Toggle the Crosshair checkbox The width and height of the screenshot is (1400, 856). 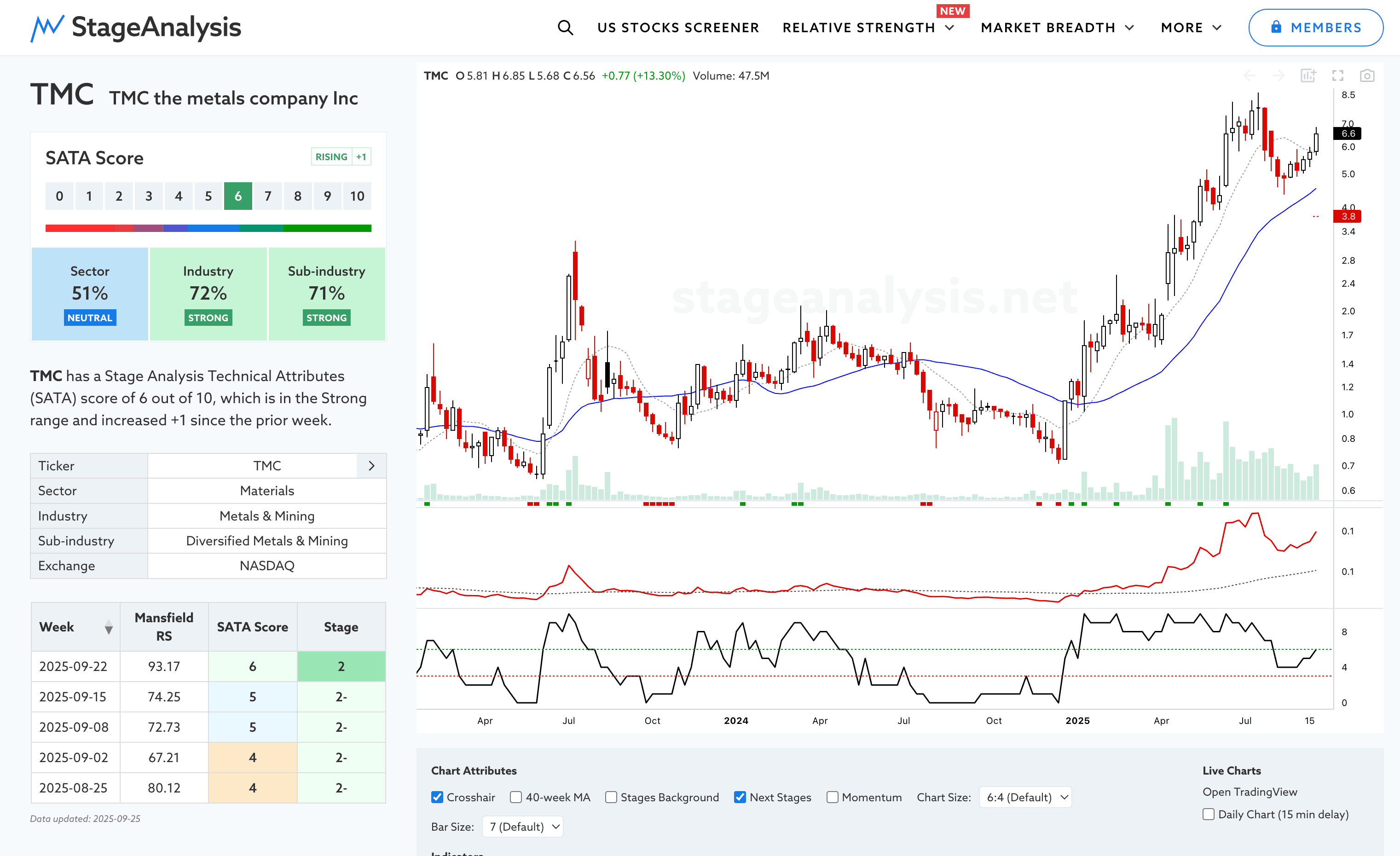437,797
